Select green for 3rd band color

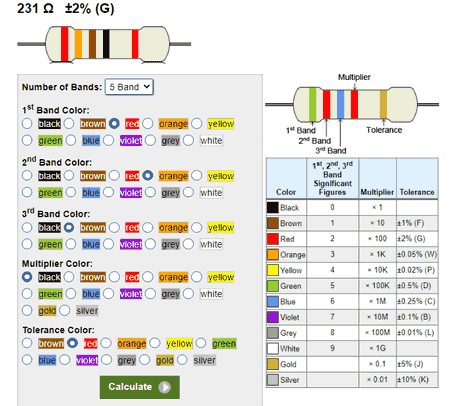[x=27, y=244]
